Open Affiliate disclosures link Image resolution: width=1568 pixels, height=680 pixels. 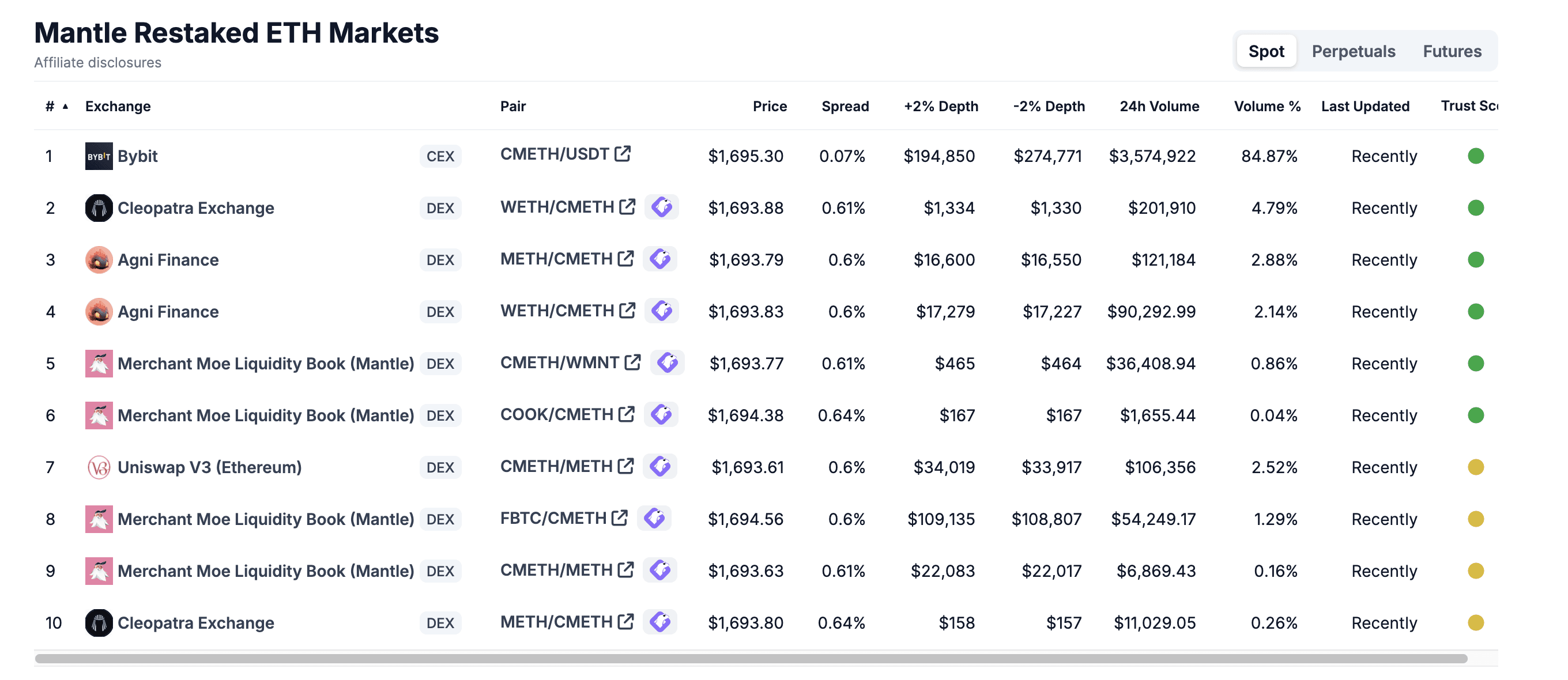pos(97,63)
